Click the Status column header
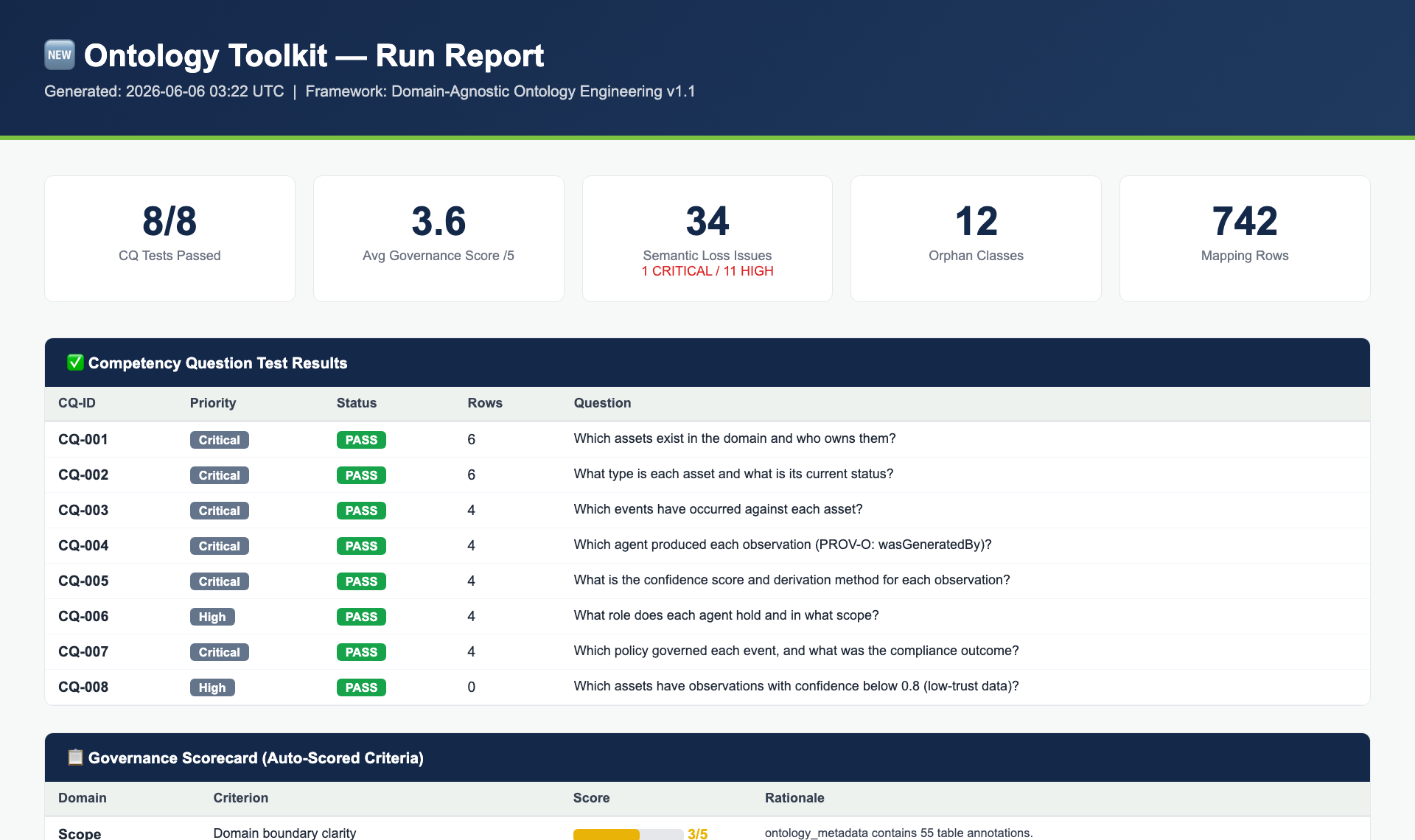 pyautogui.click(x=357, y=403)
